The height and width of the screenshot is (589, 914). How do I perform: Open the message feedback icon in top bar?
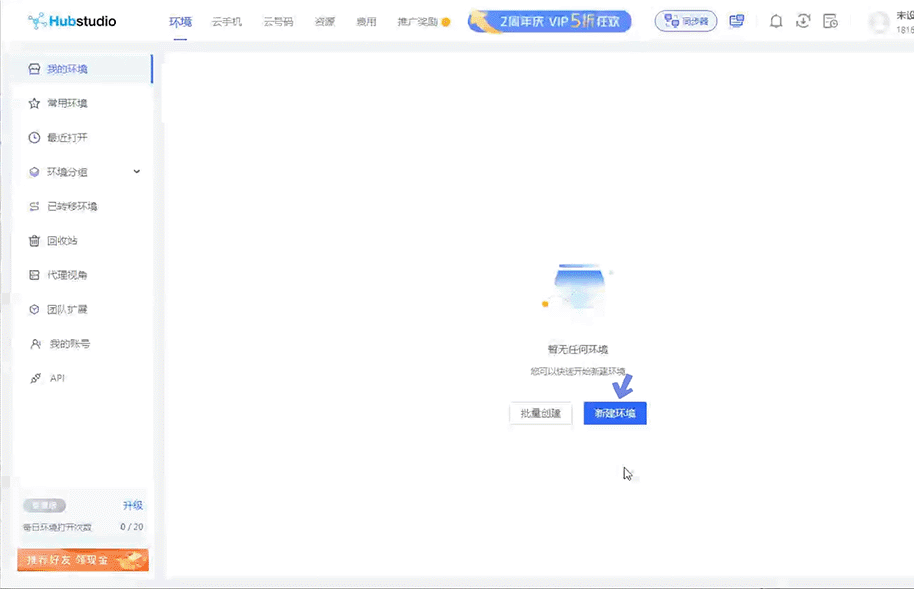(737, 20)
